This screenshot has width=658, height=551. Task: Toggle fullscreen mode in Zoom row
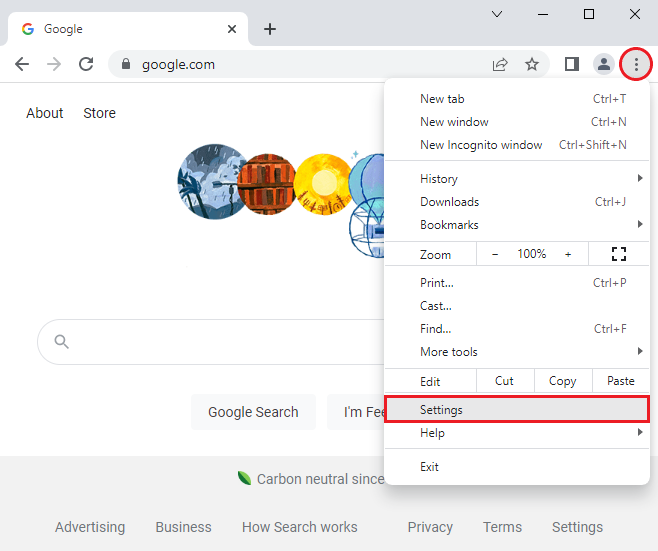pos(619,254)
